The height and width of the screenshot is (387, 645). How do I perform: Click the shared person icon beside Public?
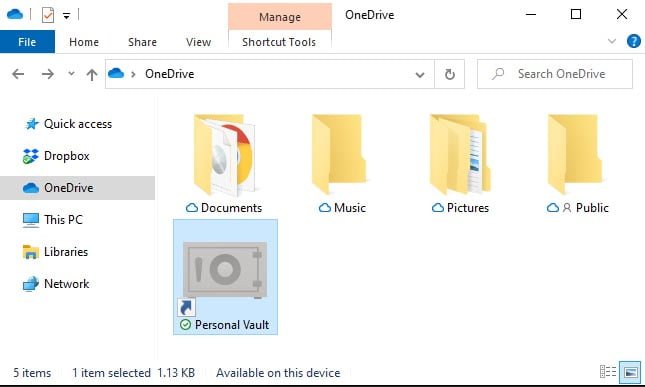click(567, 208)
